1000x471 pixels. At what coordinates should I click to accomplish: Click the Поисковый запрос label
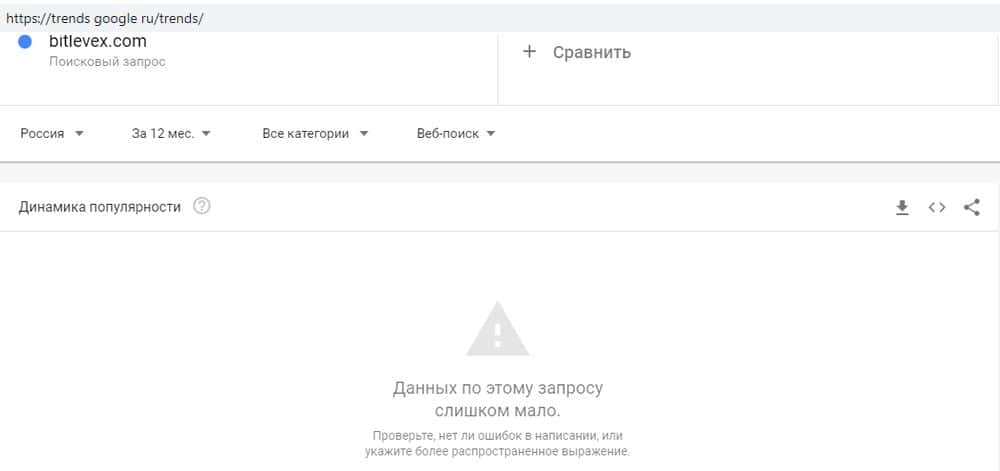(107, 62)
